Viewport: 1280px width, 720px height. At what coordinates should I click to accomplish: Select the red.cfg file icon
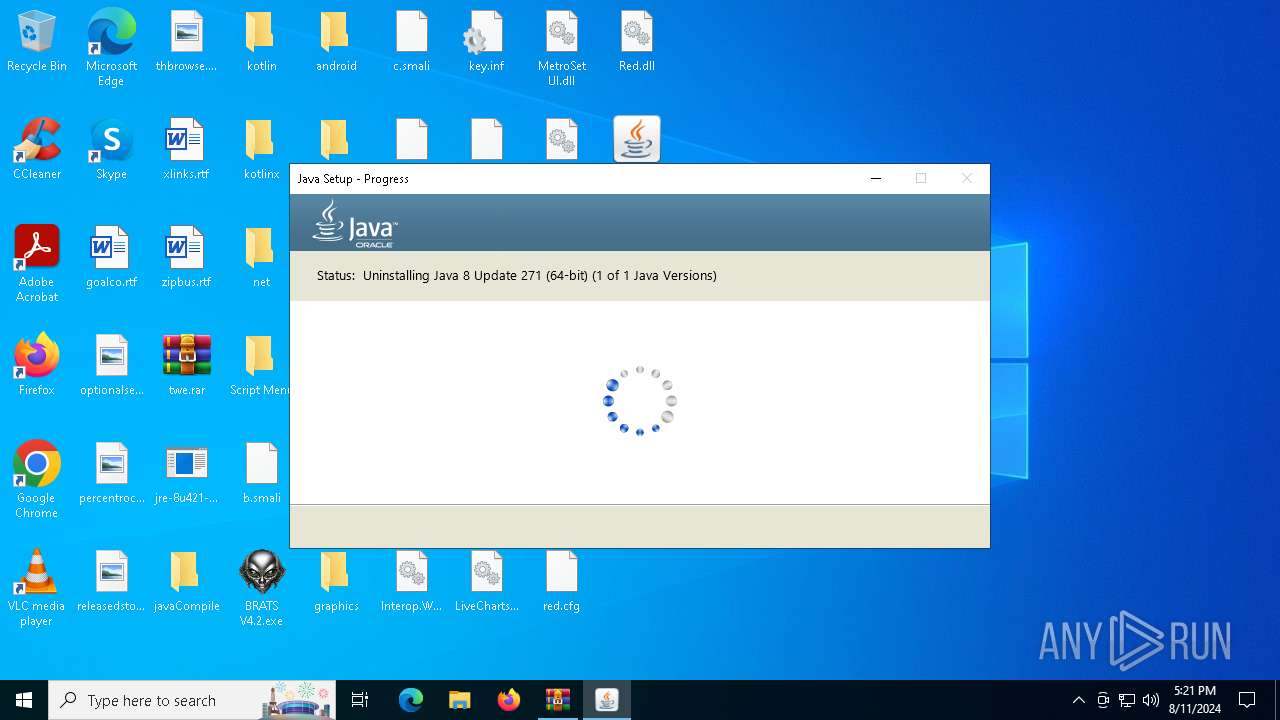(561, 581)
